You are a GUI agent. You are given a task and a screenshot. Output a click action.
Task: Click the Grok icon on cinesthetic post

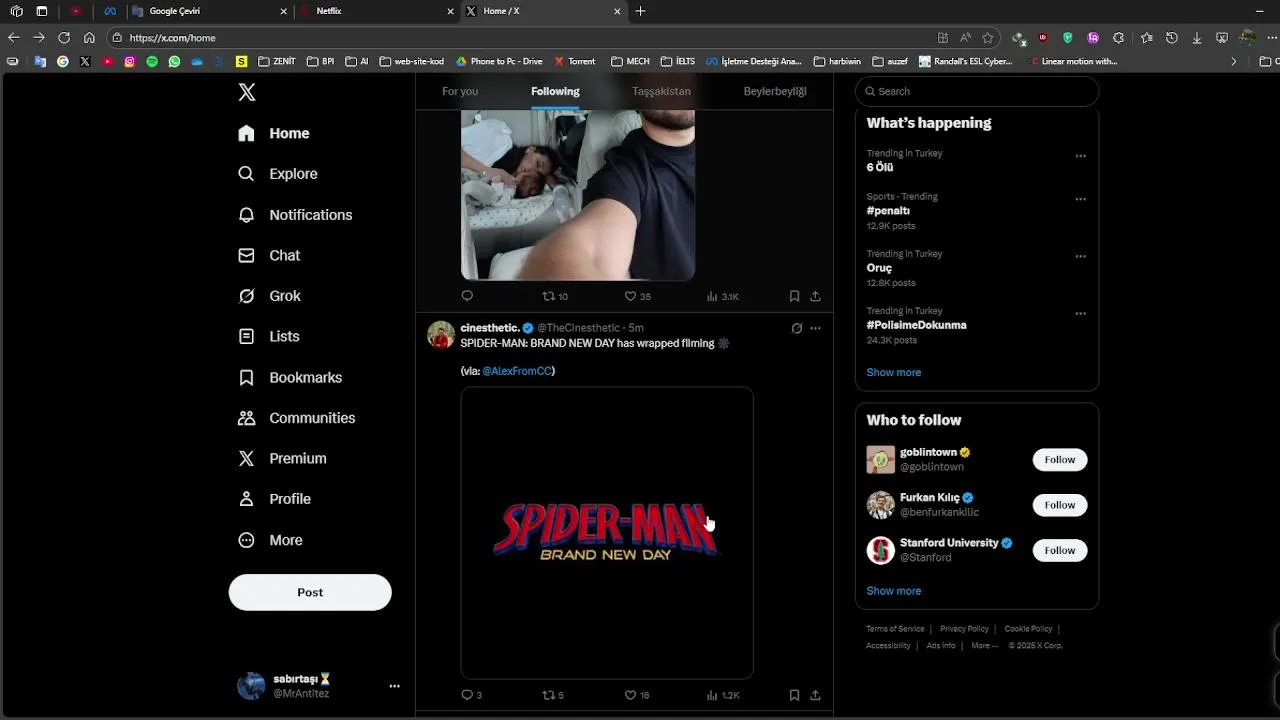[796, 328]
